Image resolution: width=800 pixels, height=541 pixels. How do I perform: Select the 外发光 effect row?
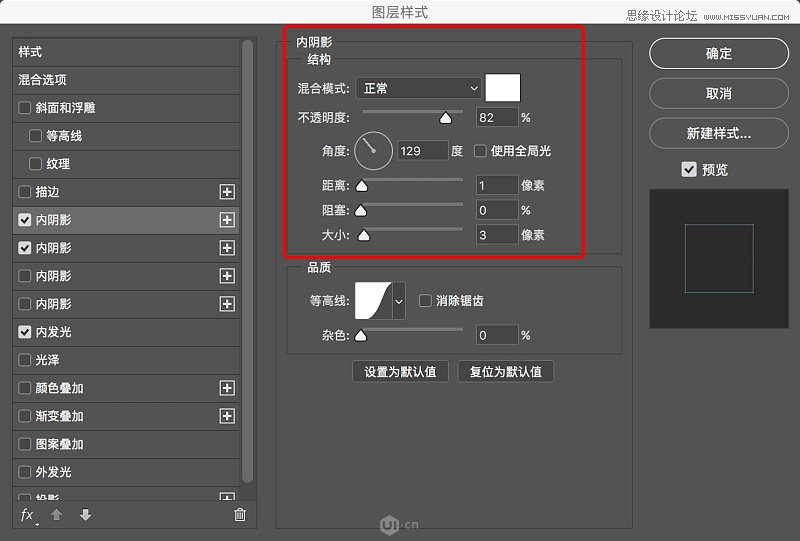point(126,472)
